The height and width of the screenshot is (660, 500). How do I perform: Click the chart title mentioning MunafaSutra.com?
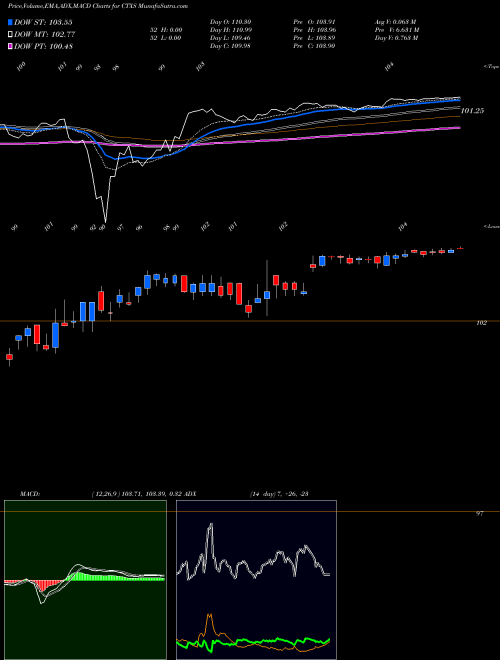tap(98, 6)
